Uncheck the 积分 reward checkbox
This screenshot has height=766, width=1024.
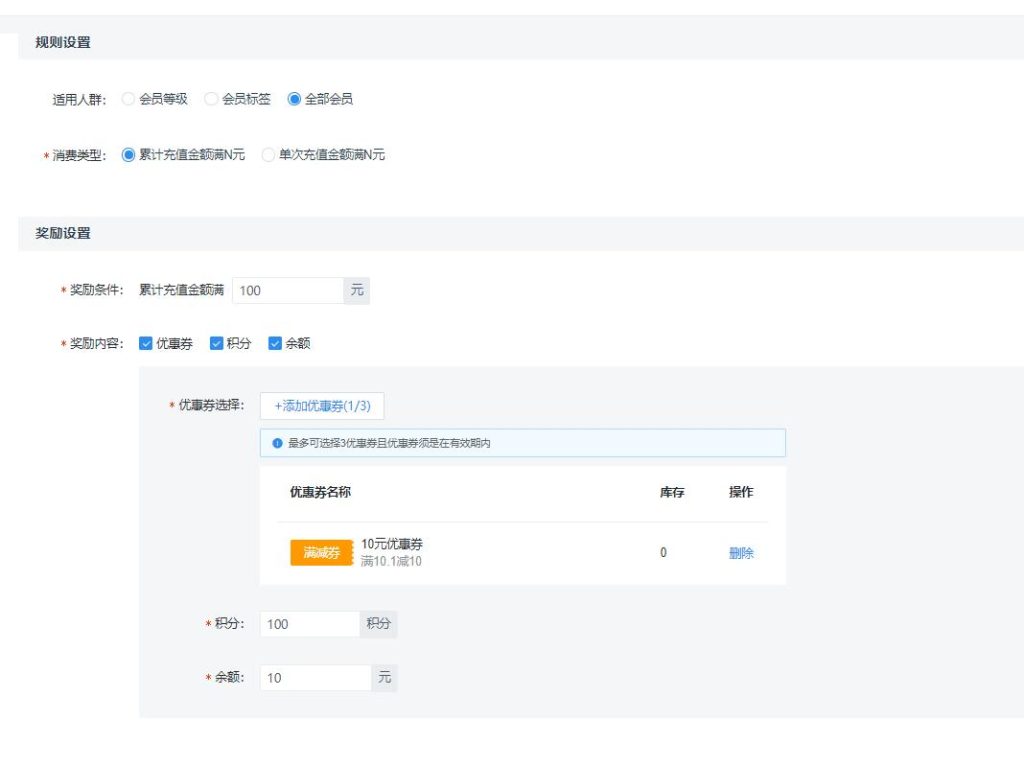coord(217,342)
